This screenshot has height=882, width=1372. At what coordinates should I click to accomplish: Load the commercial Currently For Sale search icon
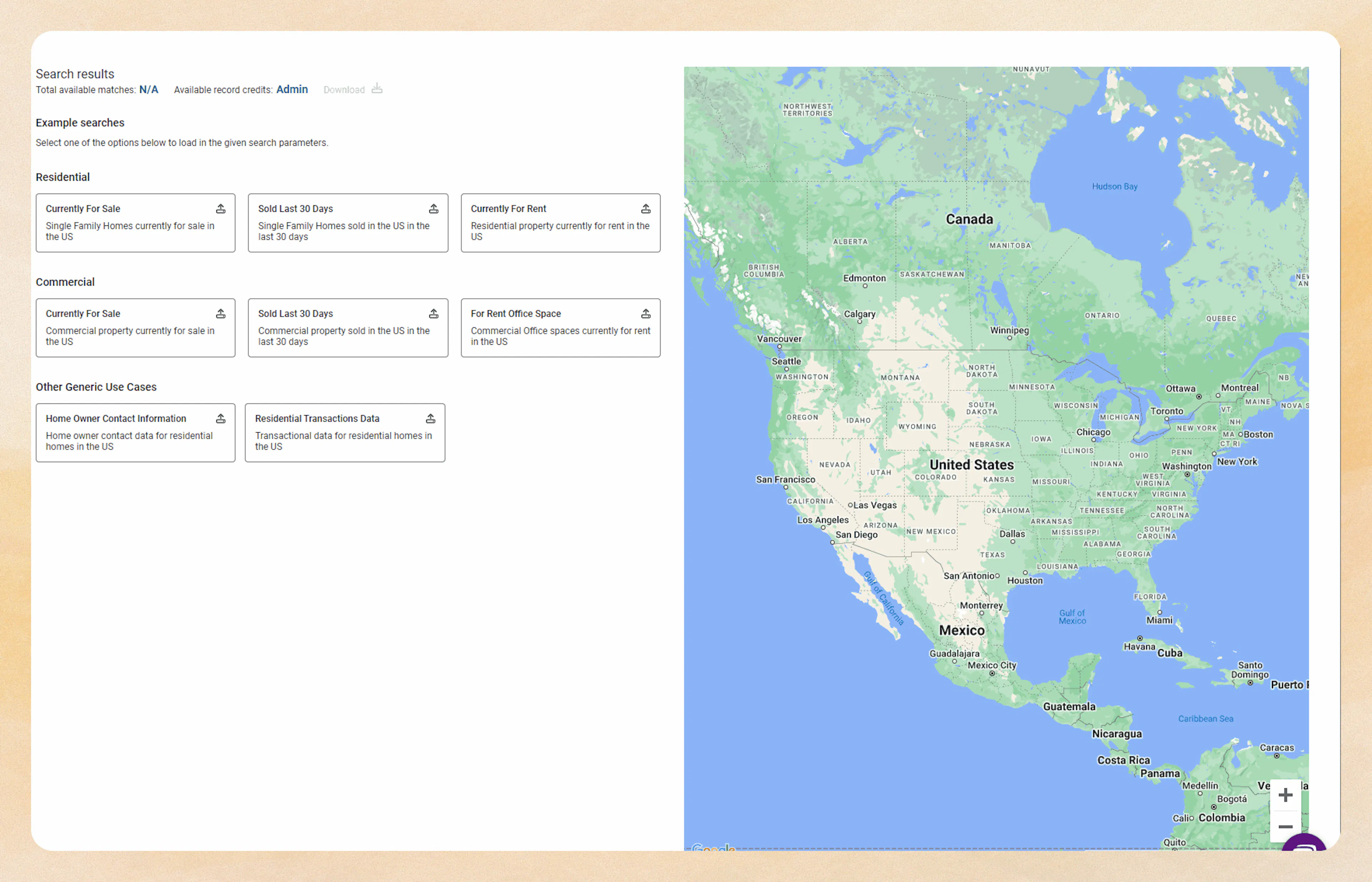[x=221, y=313]
